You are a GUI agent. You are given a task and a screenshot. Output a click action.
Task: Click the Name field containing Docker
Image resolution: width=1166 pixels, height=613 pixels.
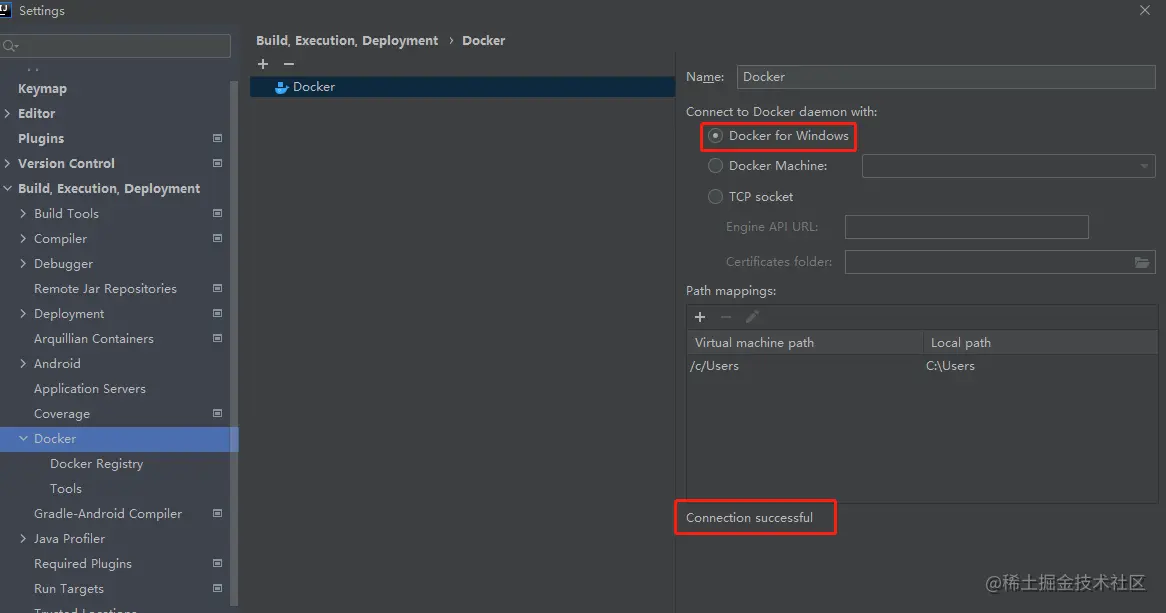[946, 77]
